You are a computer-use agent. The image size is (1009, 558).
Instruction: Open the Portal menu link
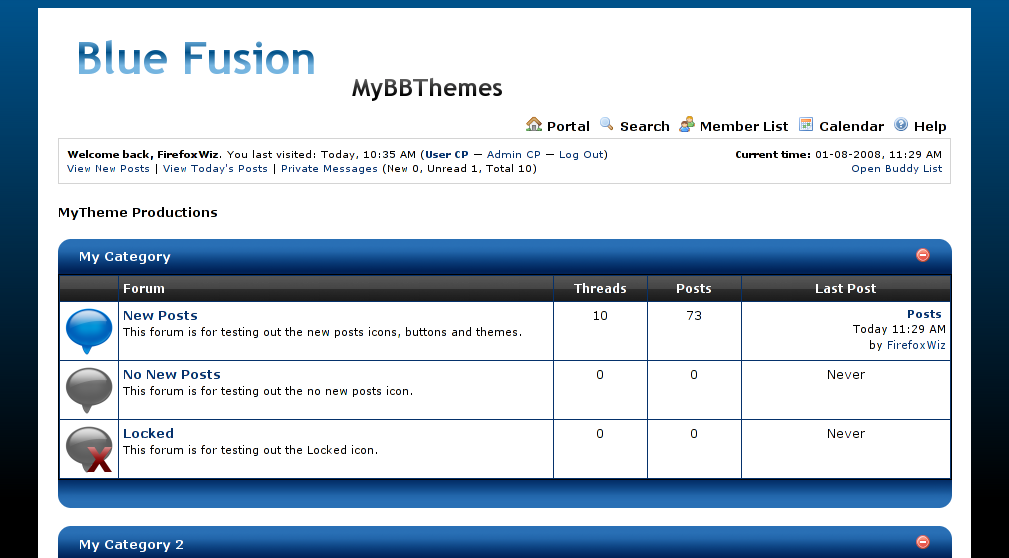(568, 126)
